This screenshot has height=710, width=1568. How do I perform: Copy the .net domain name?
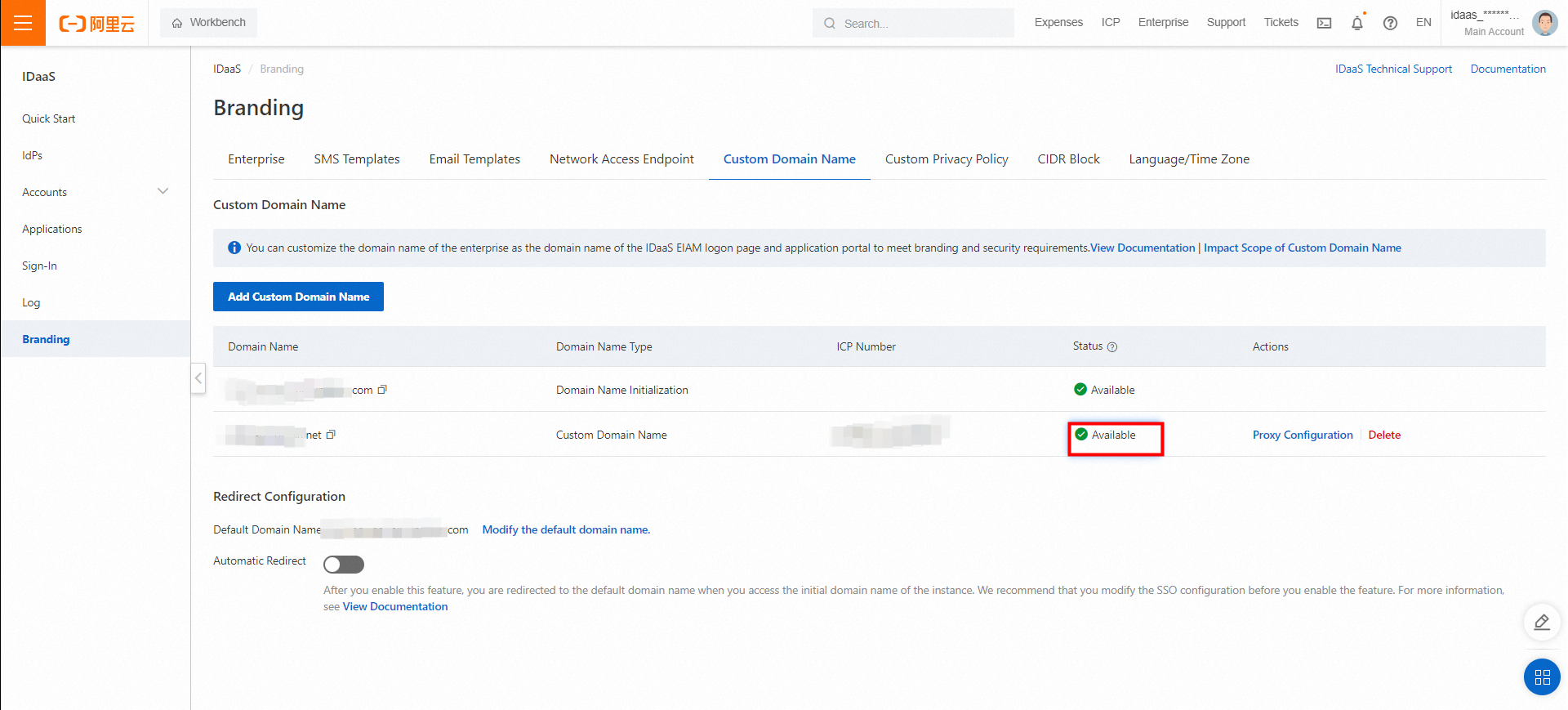(331, 435)
